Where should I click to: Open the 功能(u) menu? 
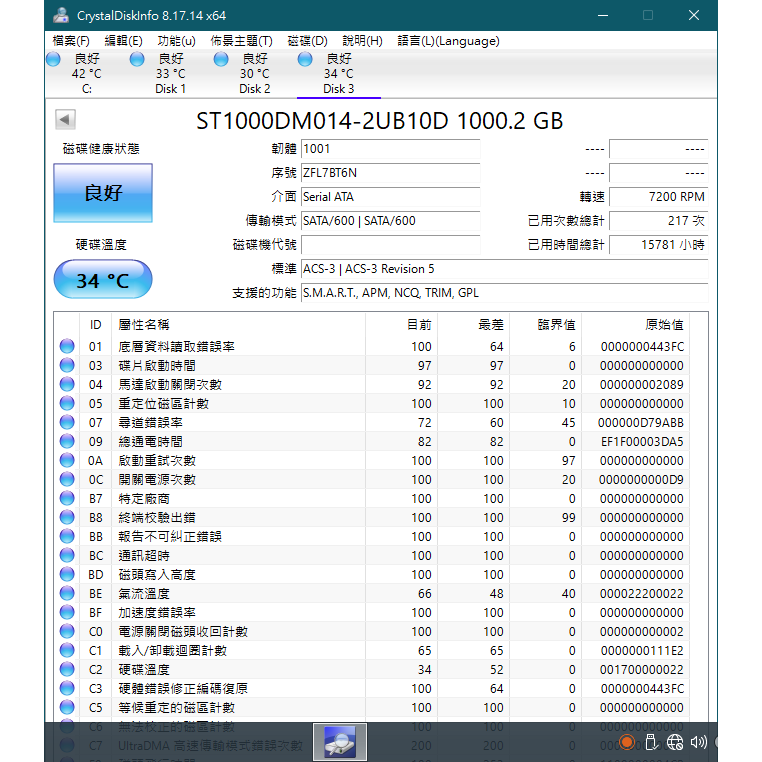(176, 41)
